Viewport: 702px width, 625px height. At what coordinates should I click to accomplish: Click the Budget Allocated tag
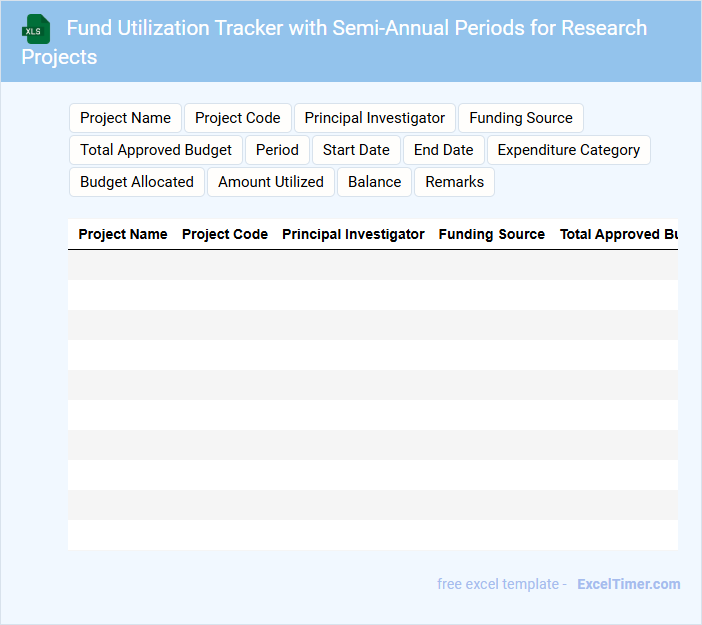tap(137, 182)
